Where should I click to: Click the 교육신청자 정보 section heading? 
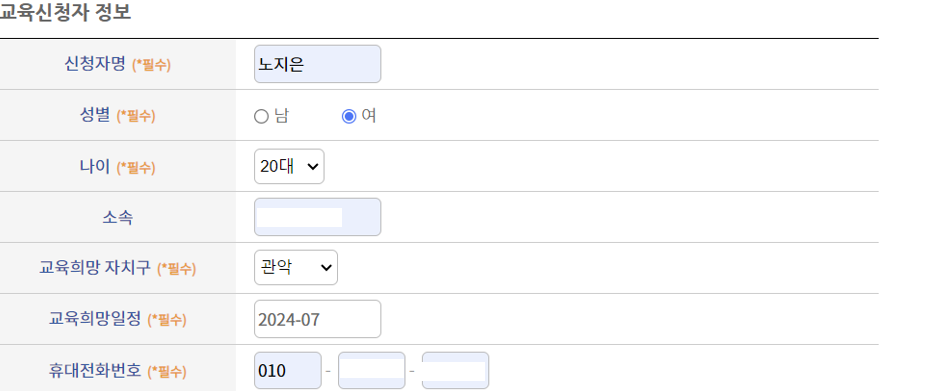65,12
